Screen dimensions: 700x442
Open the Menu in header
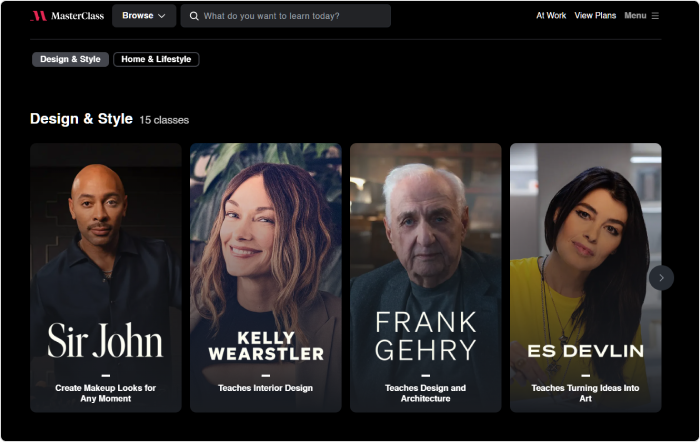click(x=635, y=16)
